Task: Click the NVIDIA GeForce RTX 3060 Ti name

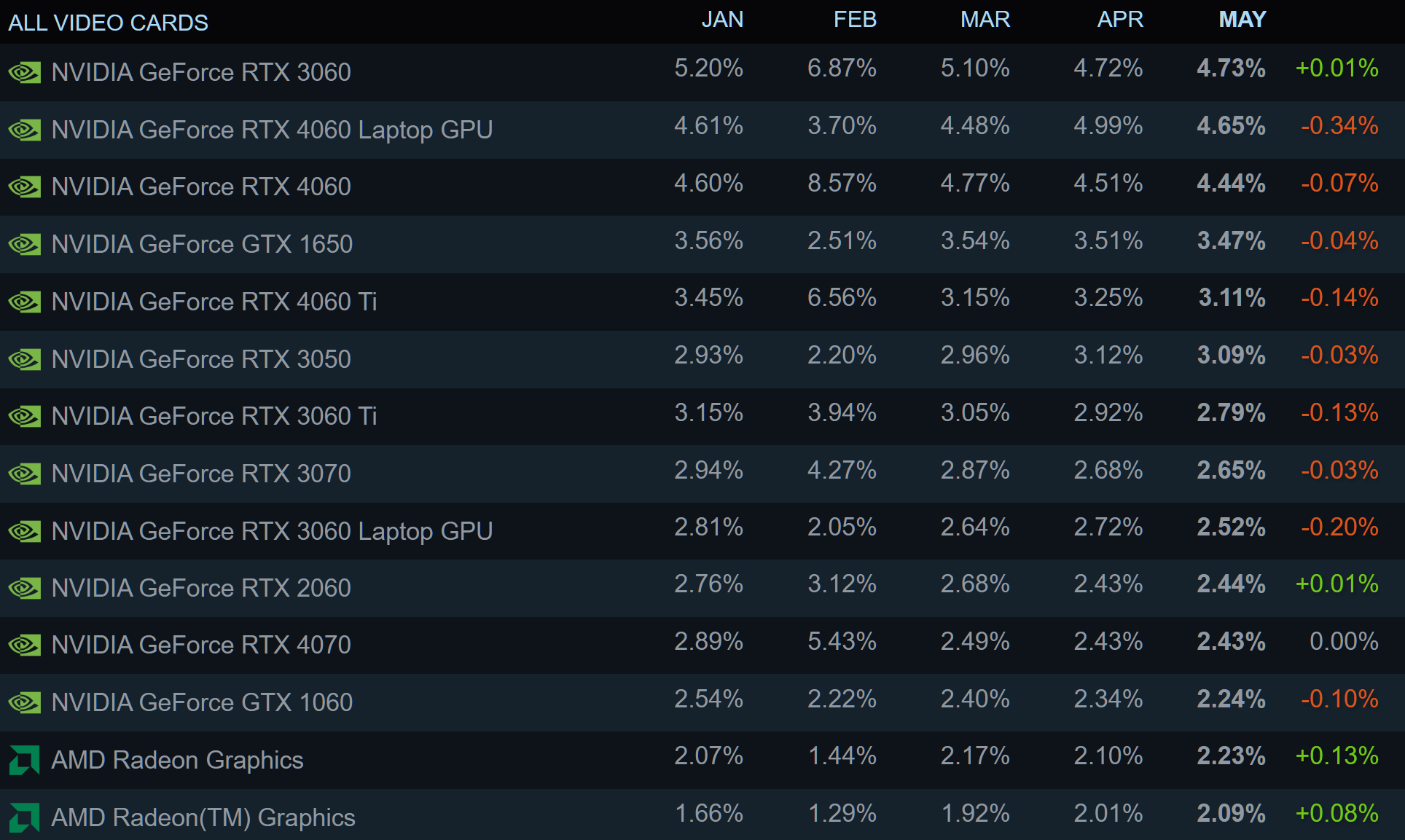Action: 214,416
